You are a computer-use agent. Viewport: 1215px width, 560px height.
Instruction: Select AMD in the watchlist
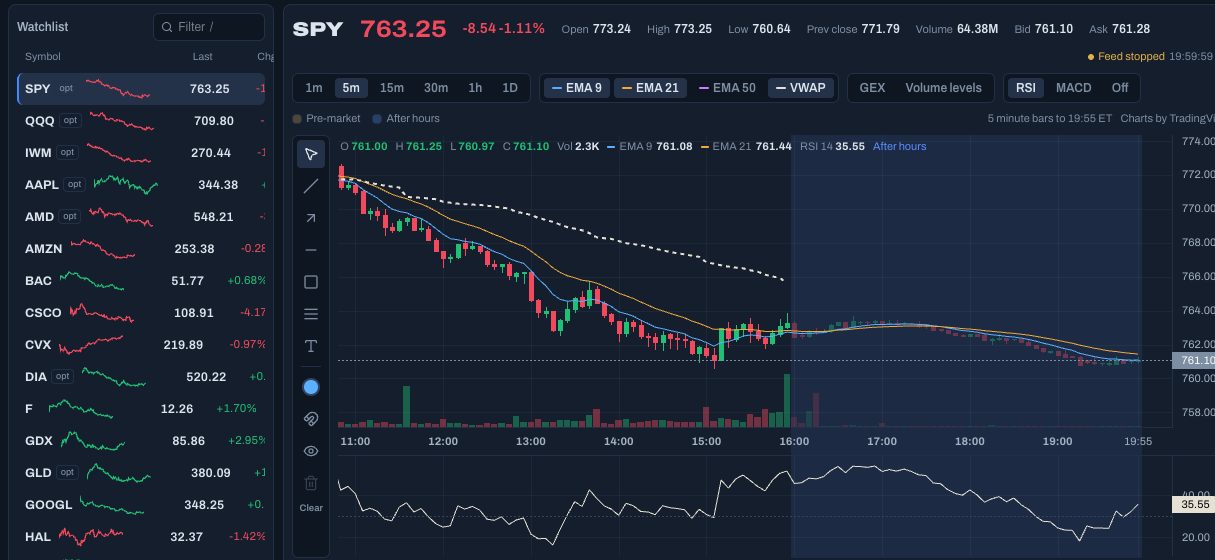coord(141,217)
